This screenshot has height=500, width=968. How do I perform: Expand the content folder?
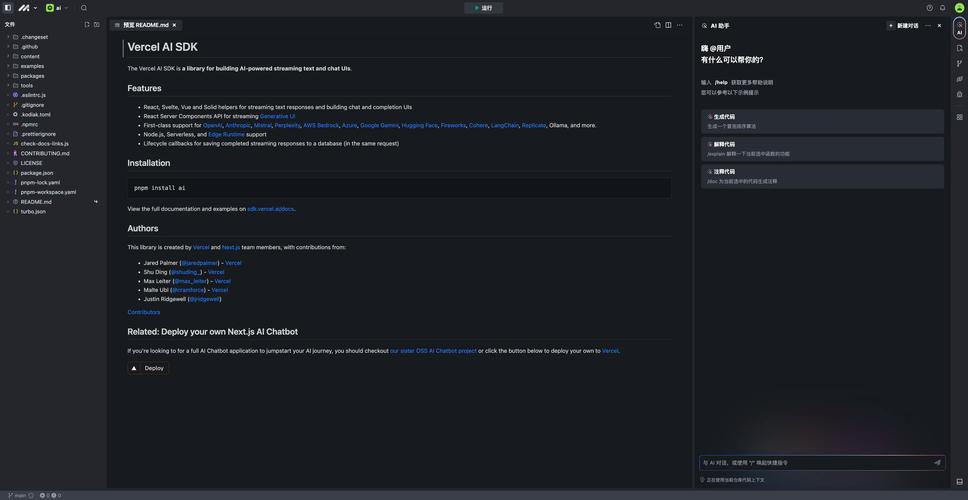[53, 56]
